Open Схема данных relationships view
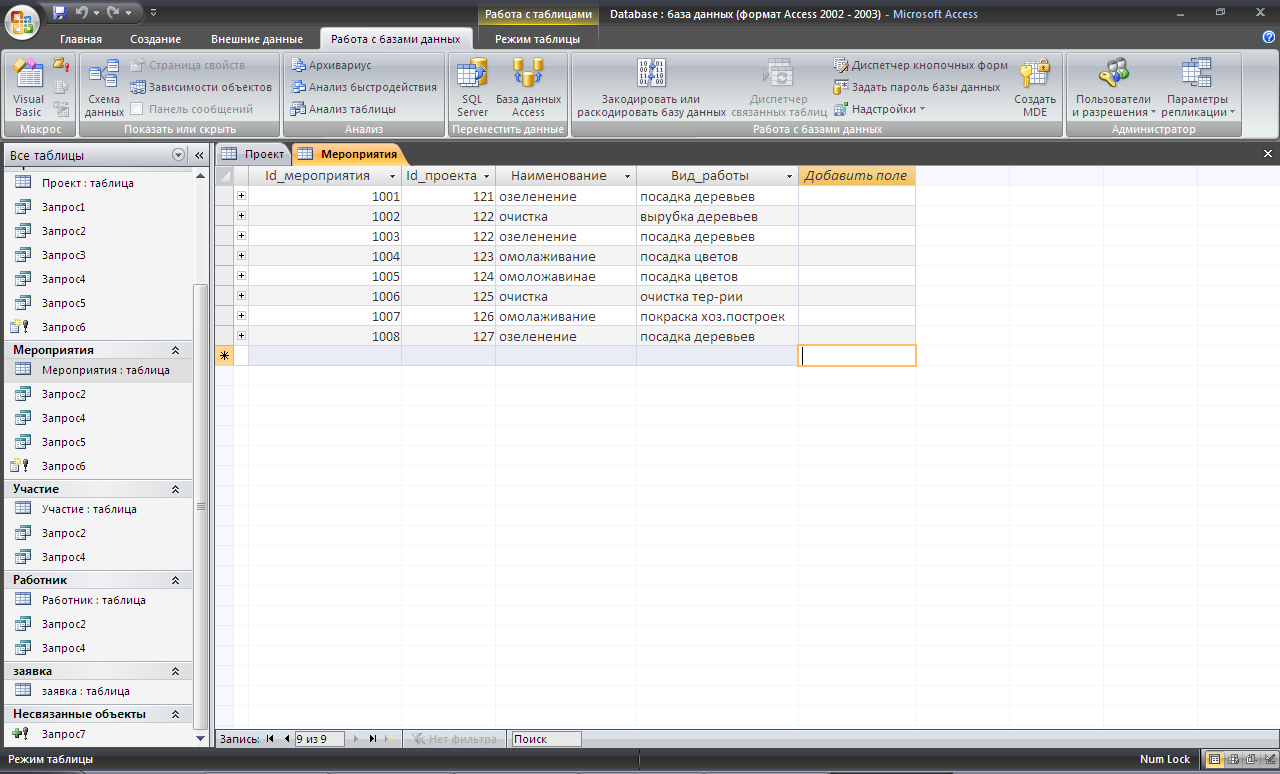 [104, 88]
